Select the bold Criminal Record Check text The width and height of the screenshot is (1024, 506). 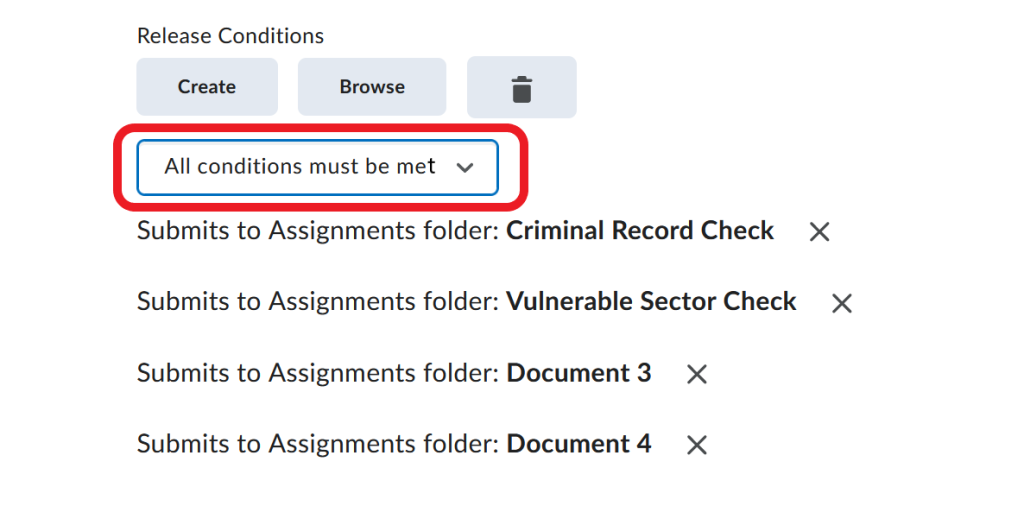(640, 230)
